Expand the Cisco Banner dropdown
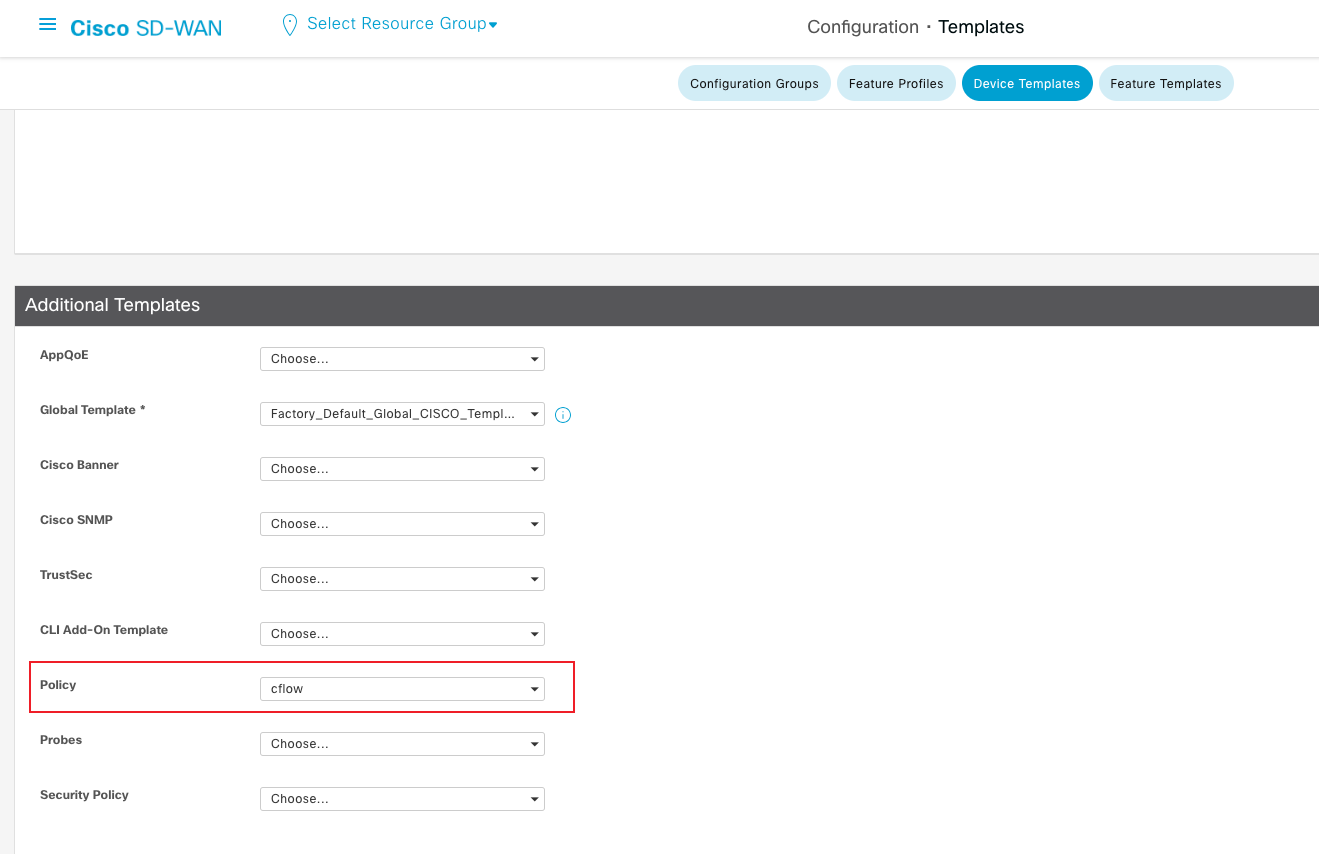 402,469
